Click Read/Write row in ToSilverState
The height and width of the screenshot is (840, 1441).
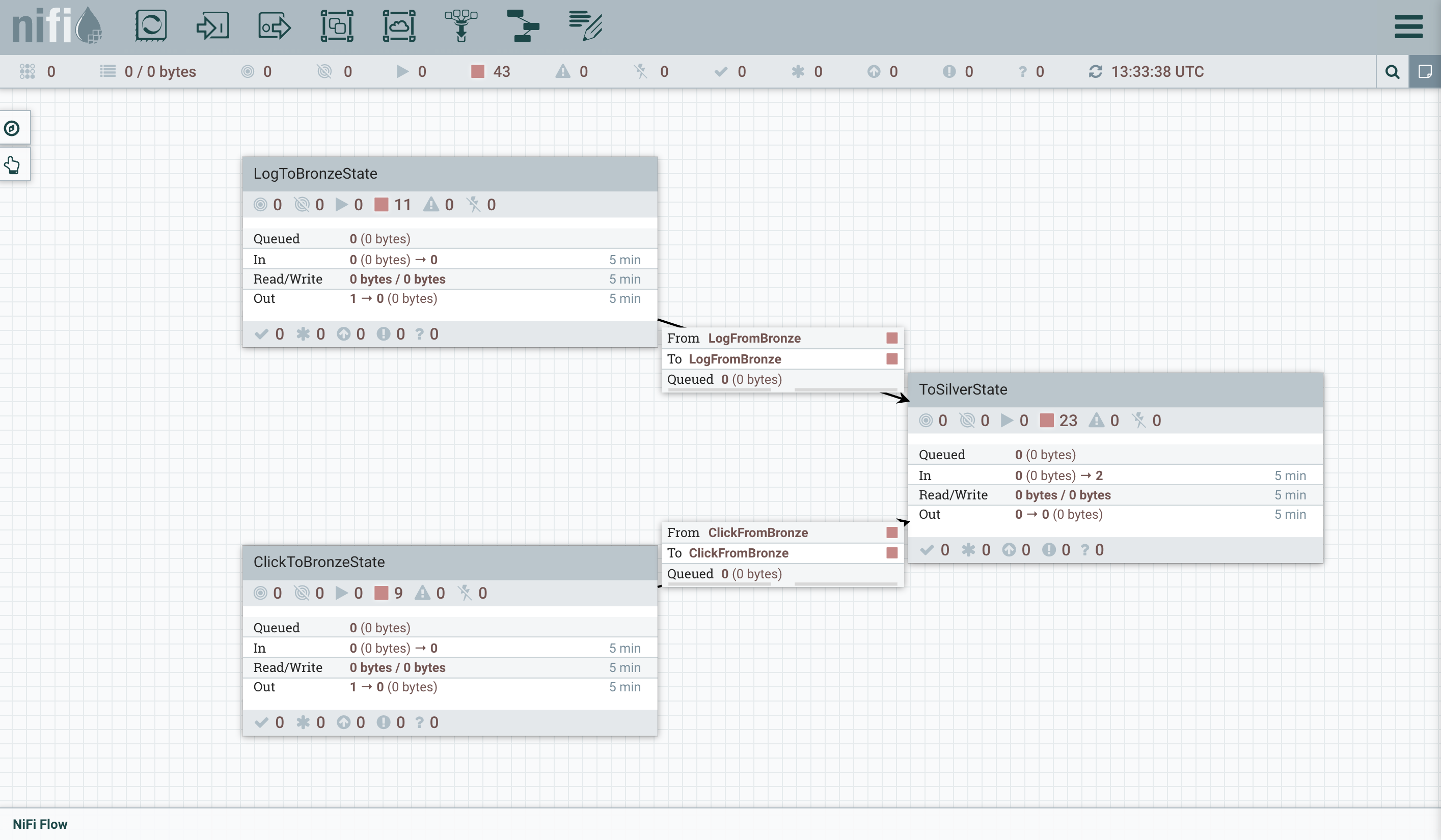[x=1115, y=495]
